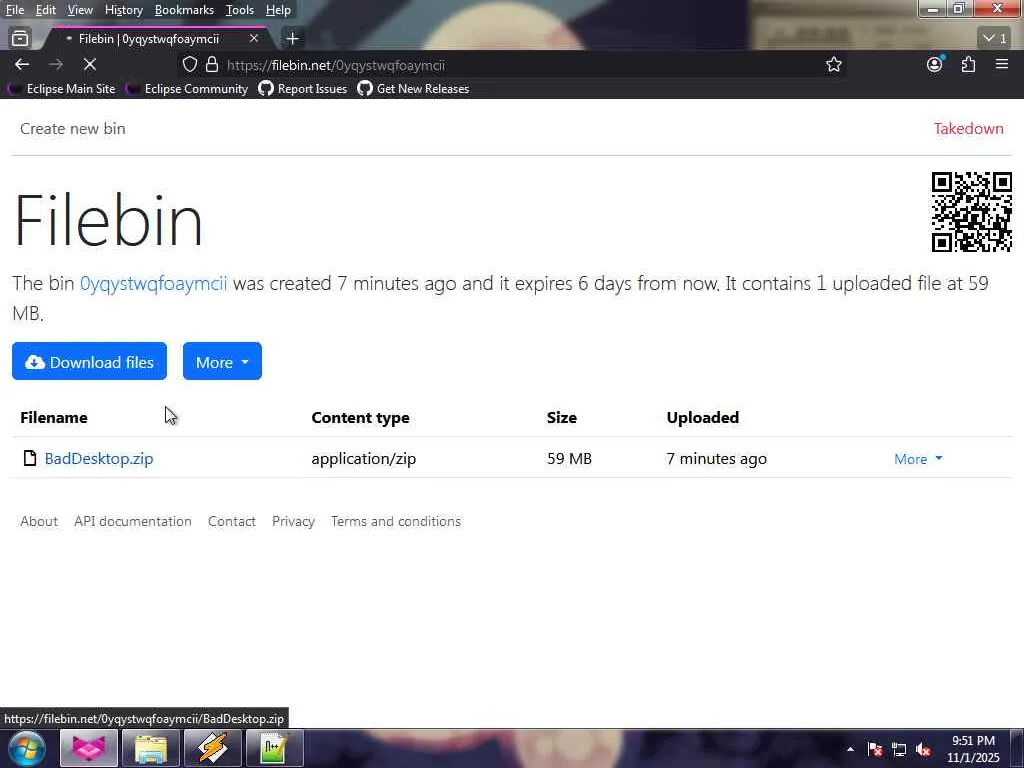
Task: Click the Action Center flag tray icon
Action: (x=875, y=750)
